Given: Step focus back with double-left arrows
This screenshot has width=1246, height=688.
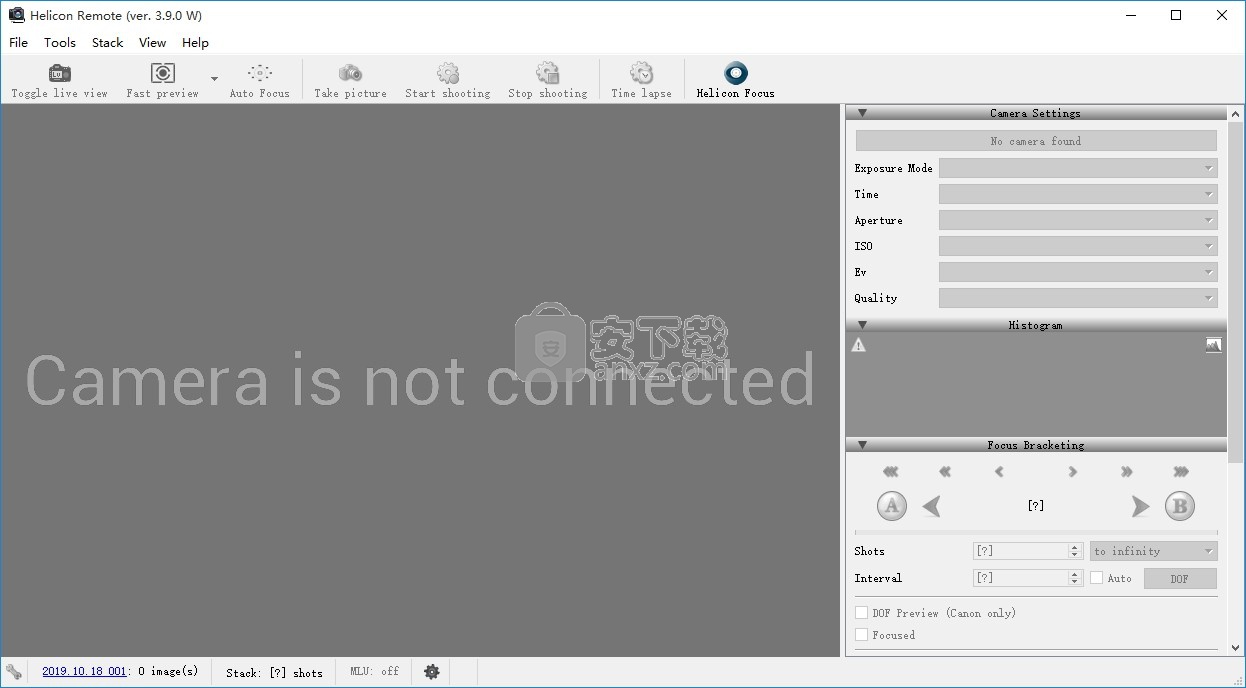Looking at the screenshot, I should click(x=945, y=472).
